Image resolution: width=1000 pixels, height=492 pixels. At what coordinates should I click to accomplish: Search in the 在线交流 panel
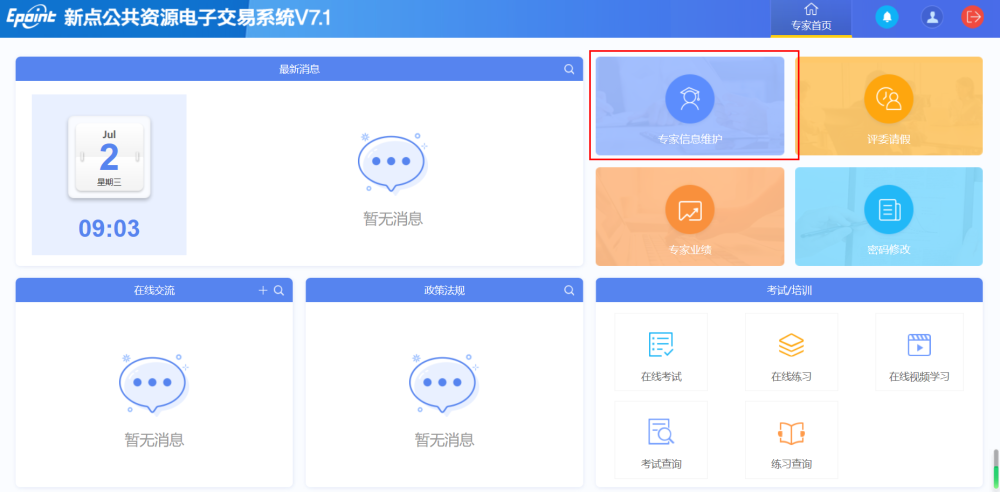[279, 290]
